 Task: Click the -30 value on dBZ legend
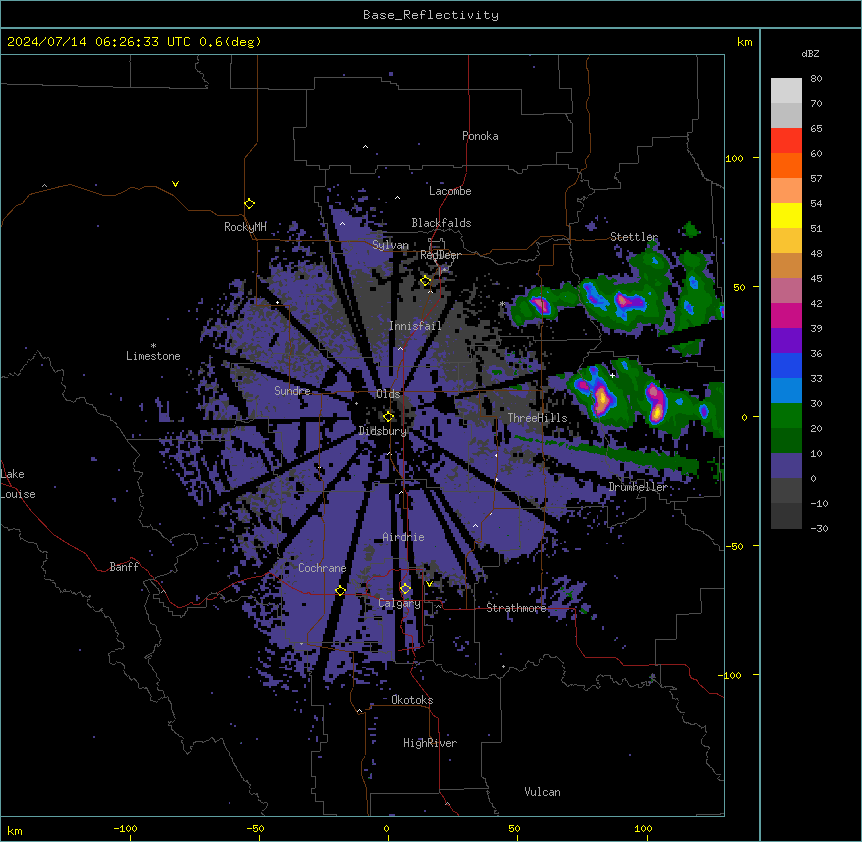819,528
